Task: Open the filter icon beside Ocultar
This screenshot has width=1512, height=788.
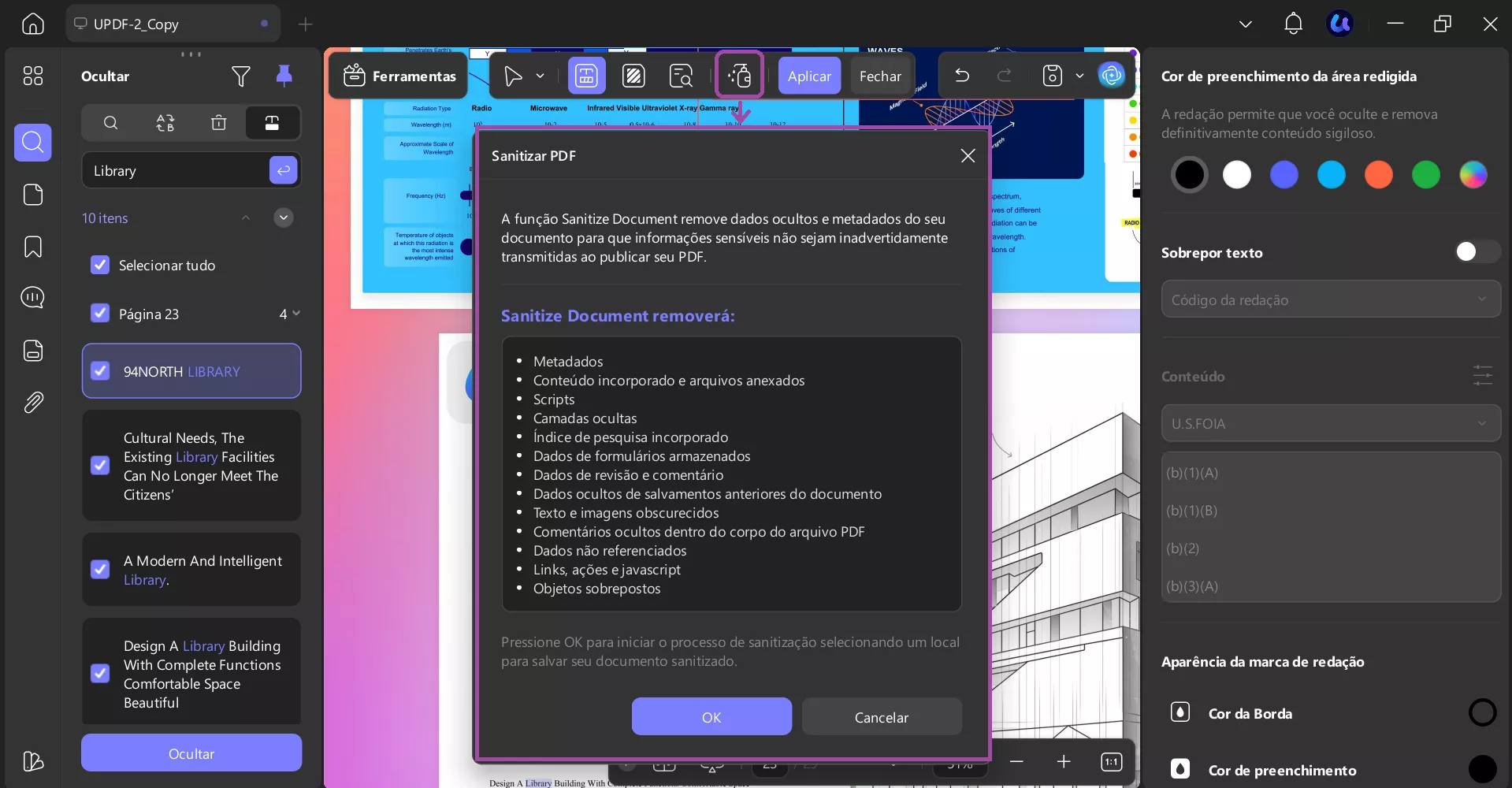Action: [241, 76]
